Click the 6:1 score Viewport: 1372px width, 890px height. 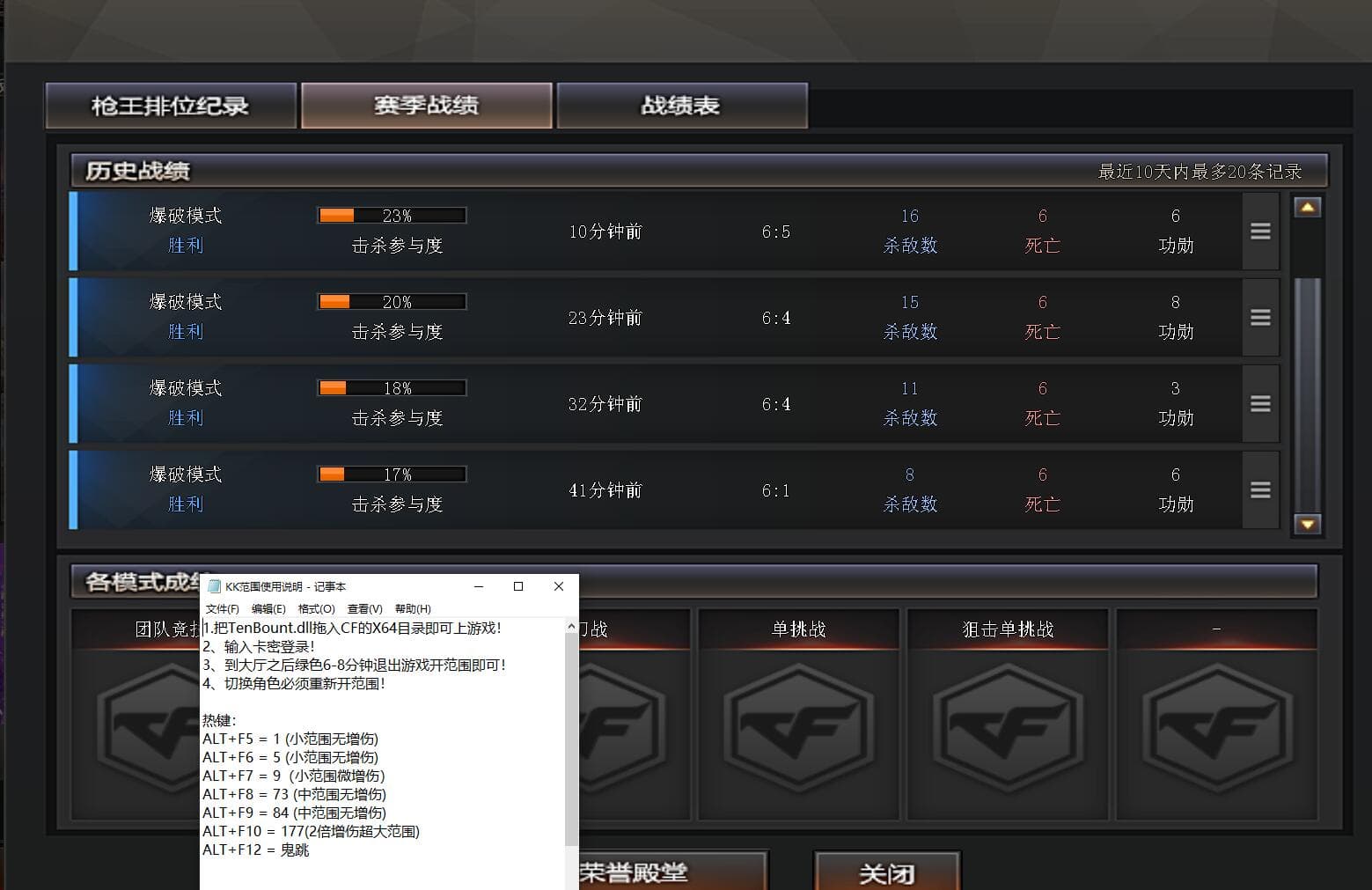coord(776,490)
